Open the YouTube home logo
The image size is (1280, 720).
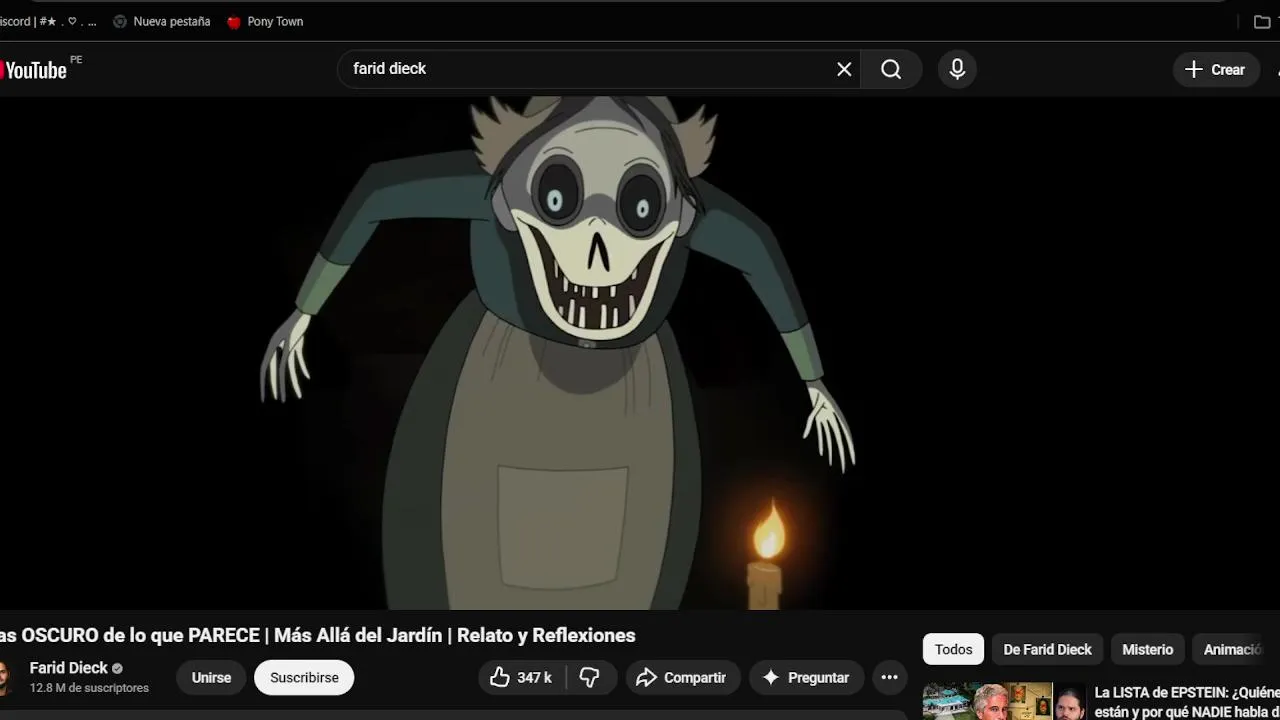coord(33,69)
